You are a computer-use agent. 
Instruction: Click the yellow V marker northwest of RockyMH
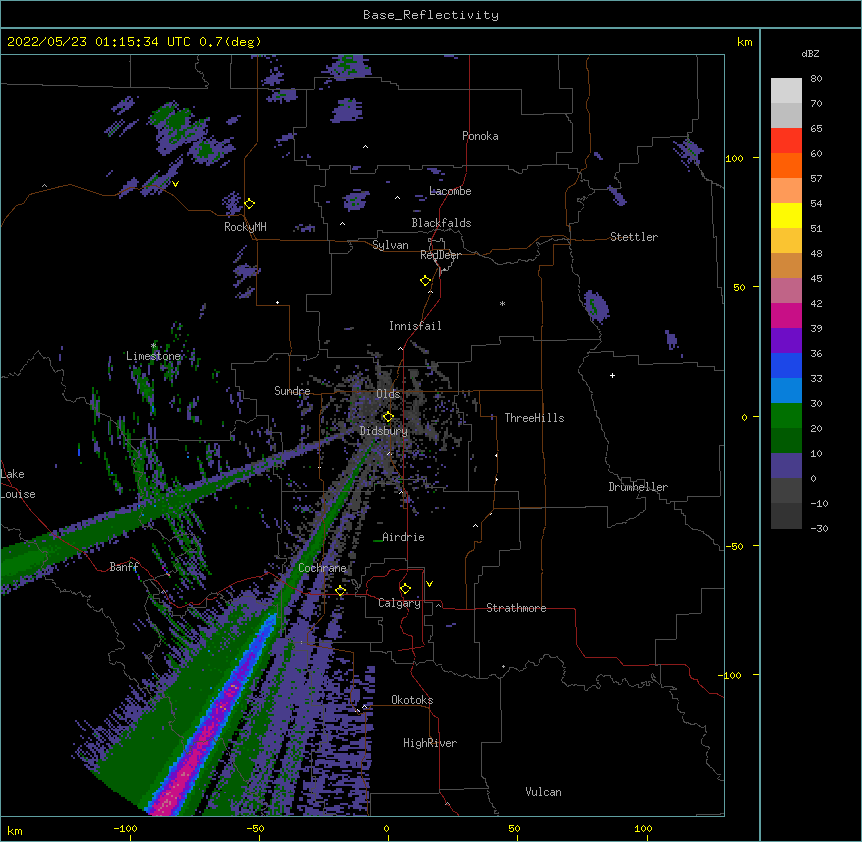click(x=175, y=184)
